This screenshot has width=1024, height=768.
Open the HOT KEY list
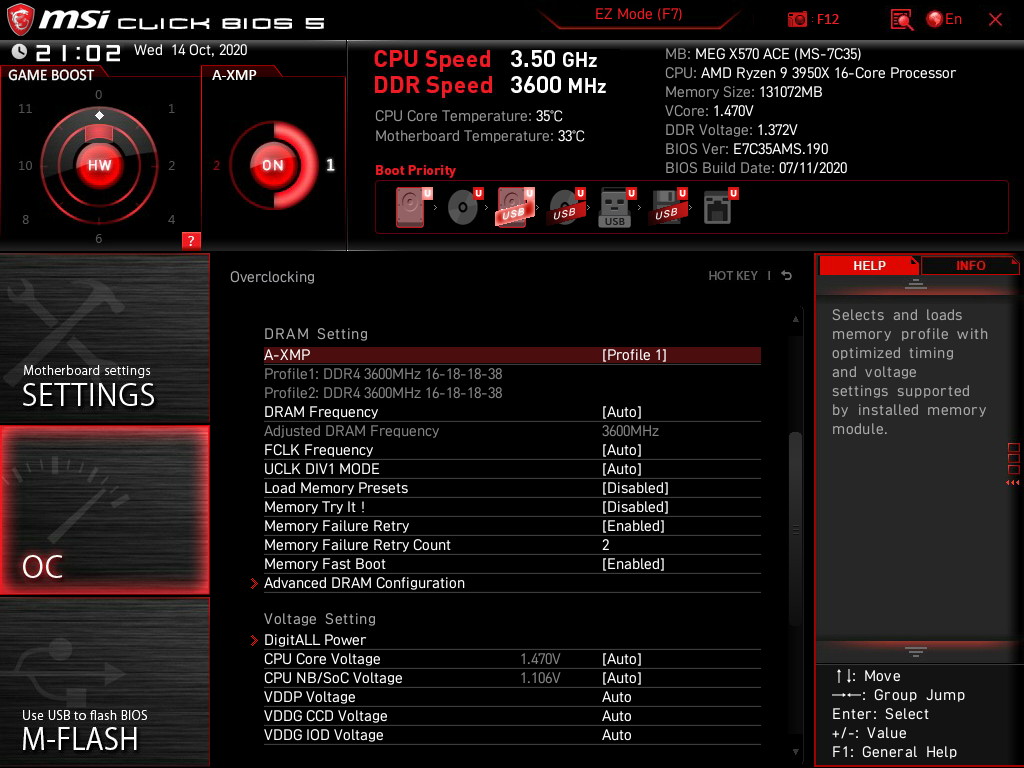click(733, 276)
